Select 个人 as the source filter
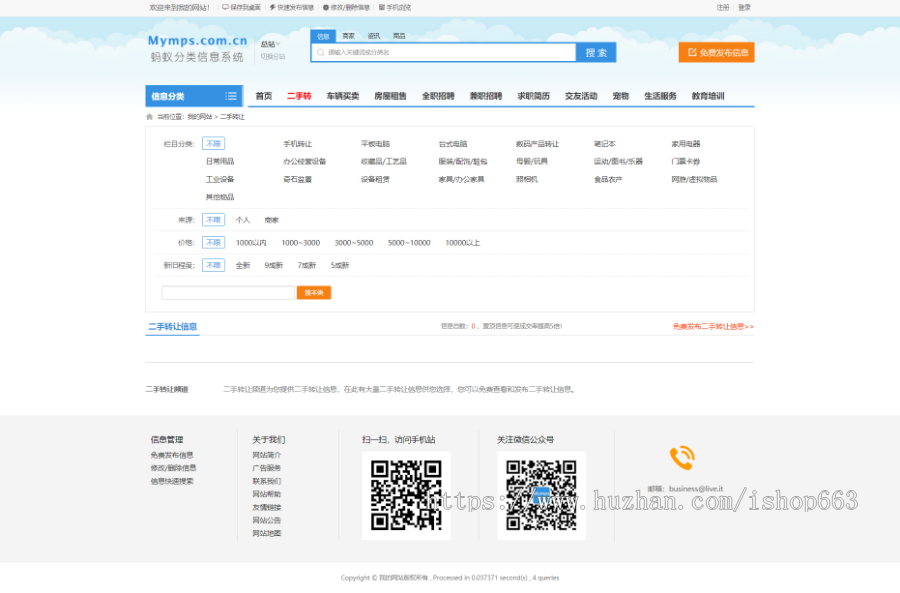900x593 pixels. [243, 220]
